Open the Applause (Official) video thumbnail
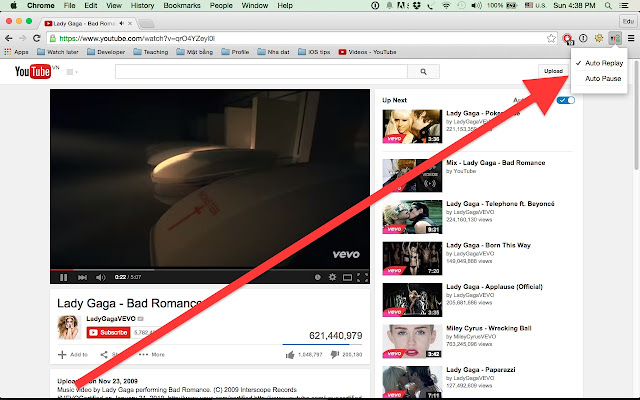Screen dimensions: 640x400 coord(412,300)
